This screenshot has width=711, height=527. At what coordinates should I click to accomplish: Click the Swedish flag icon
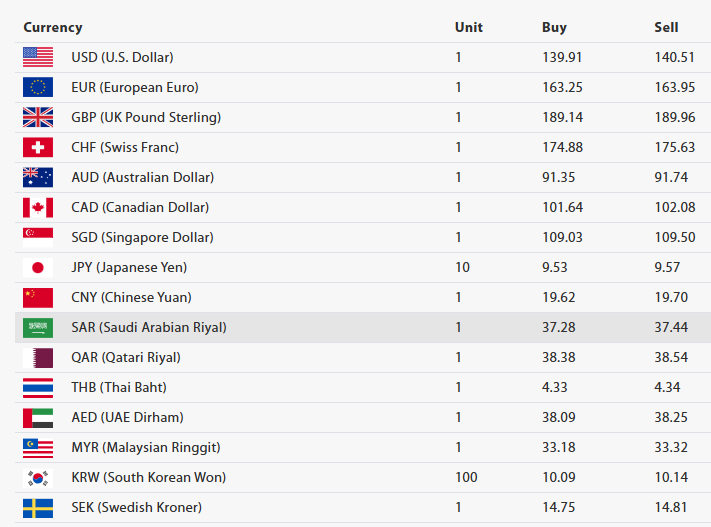coord(38,507)
